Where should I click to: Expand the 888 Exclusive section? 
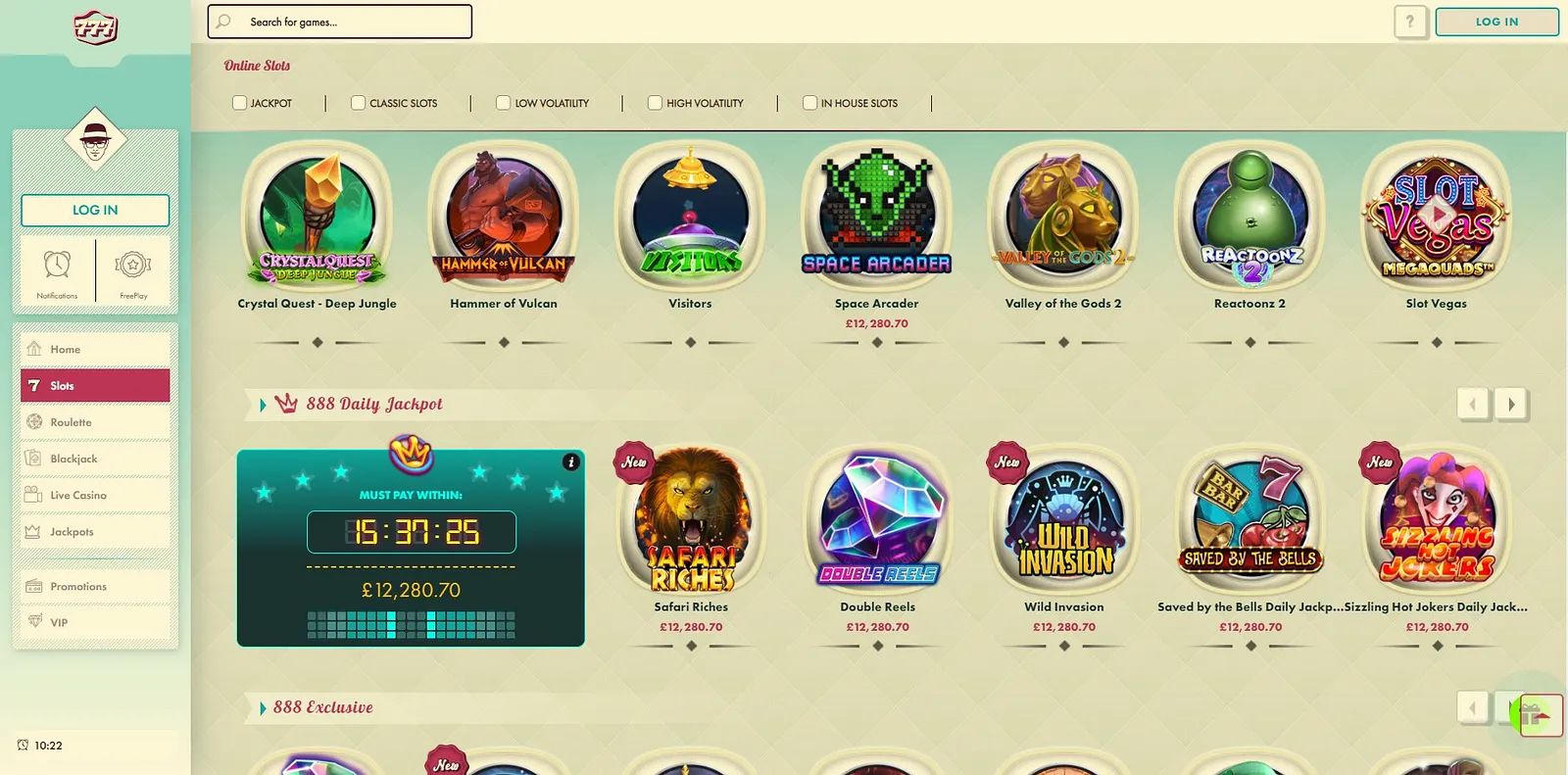263,708
